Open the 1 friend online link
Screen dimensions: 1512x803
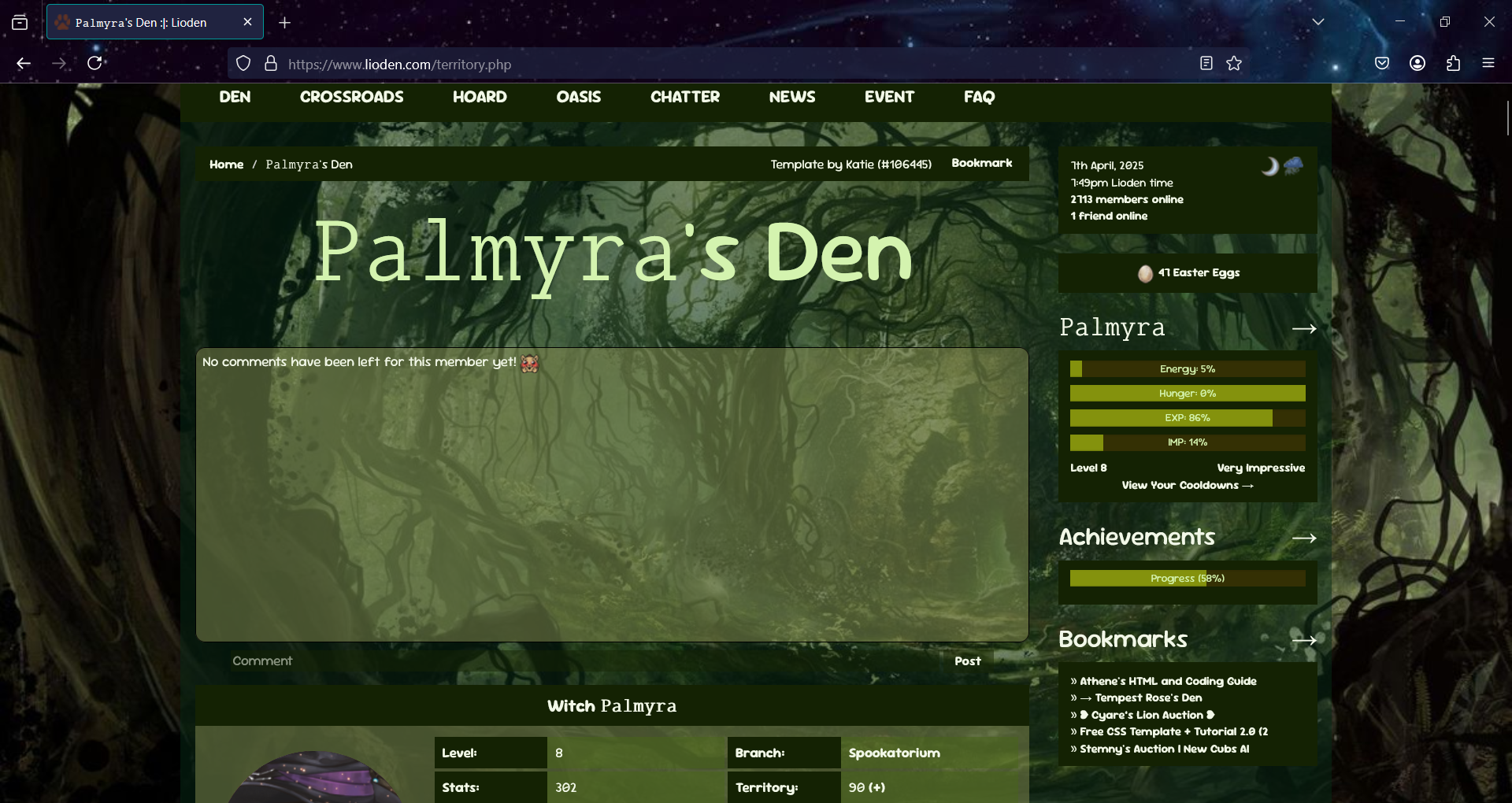tap(1109, 216)
